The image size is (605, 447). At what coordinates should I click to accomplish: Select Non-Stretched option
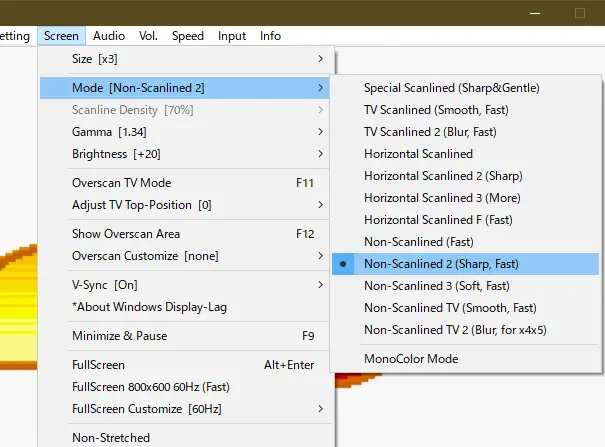[111, 437]
